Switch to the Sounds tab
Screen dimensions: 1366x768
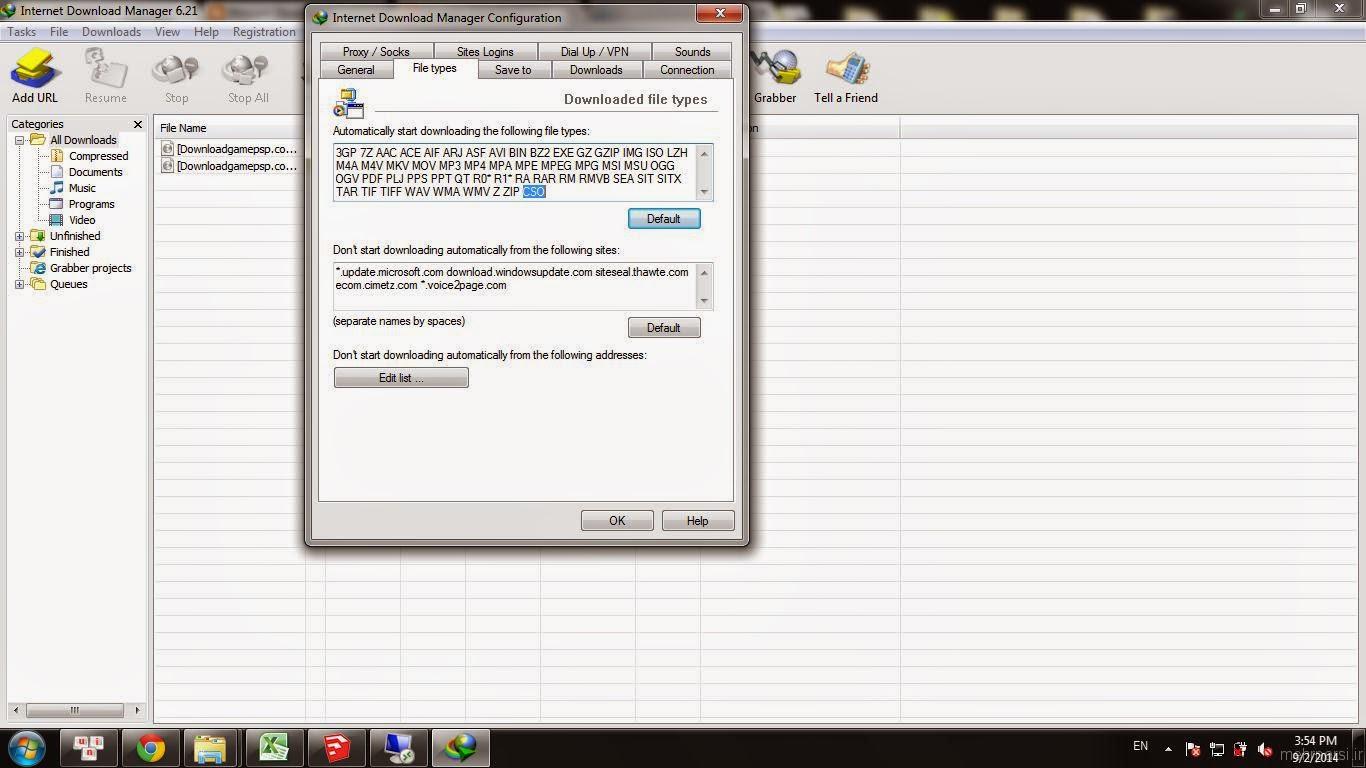(x=692, y=52)
